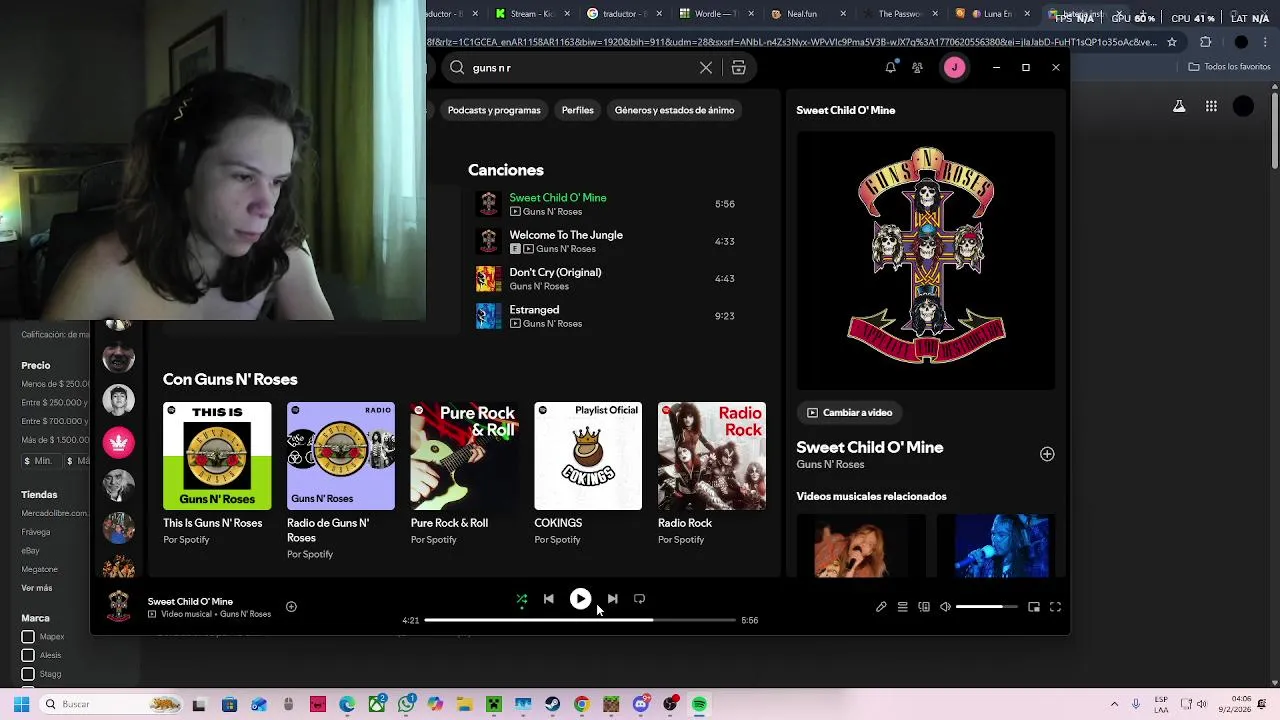Open the Pure Rock & Roll playlist

tap(464, 474)
